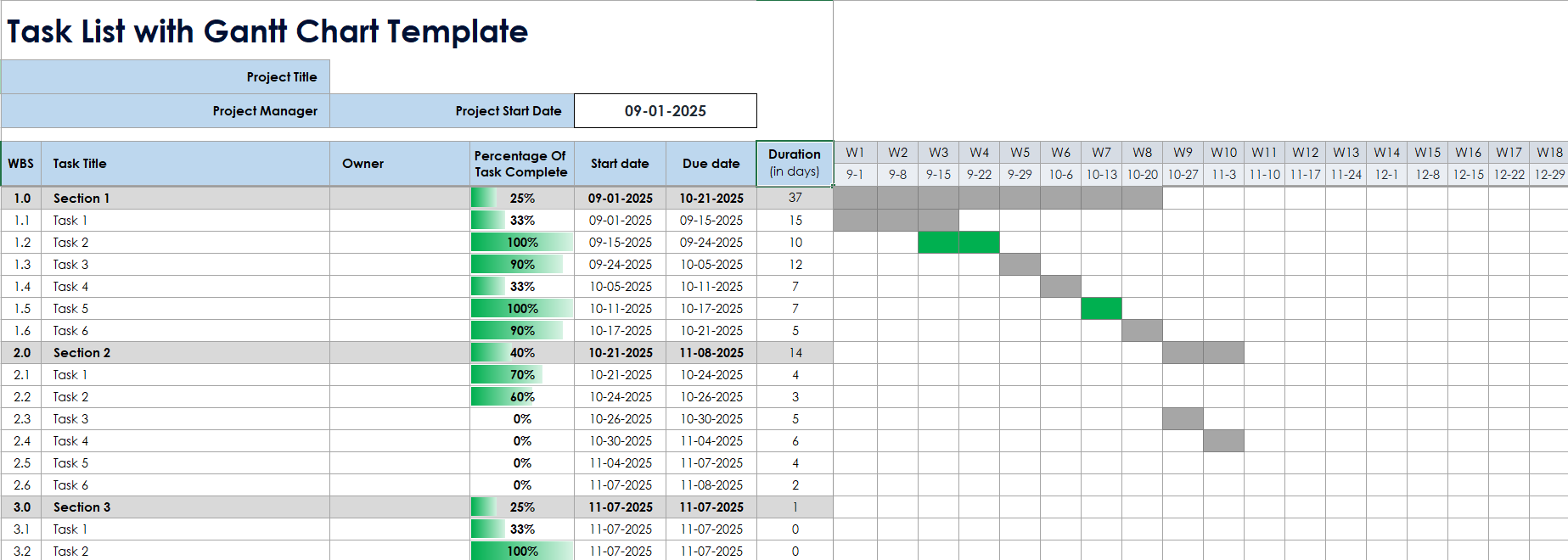Image resolution: width=1568 pixels, height=560 pixels.
Task: Click the Section 3 title cell
Action: [x=185, y=507]
